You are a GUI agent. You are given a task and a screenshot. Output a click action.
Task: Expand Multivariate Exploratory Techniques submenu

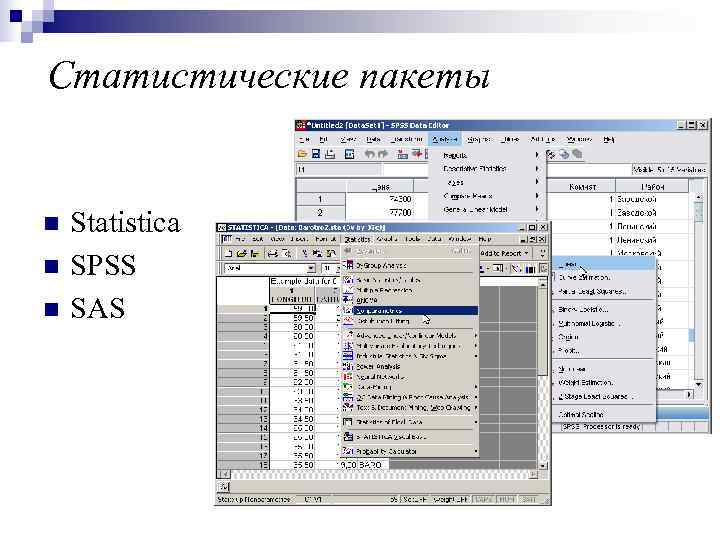[410, 346]
